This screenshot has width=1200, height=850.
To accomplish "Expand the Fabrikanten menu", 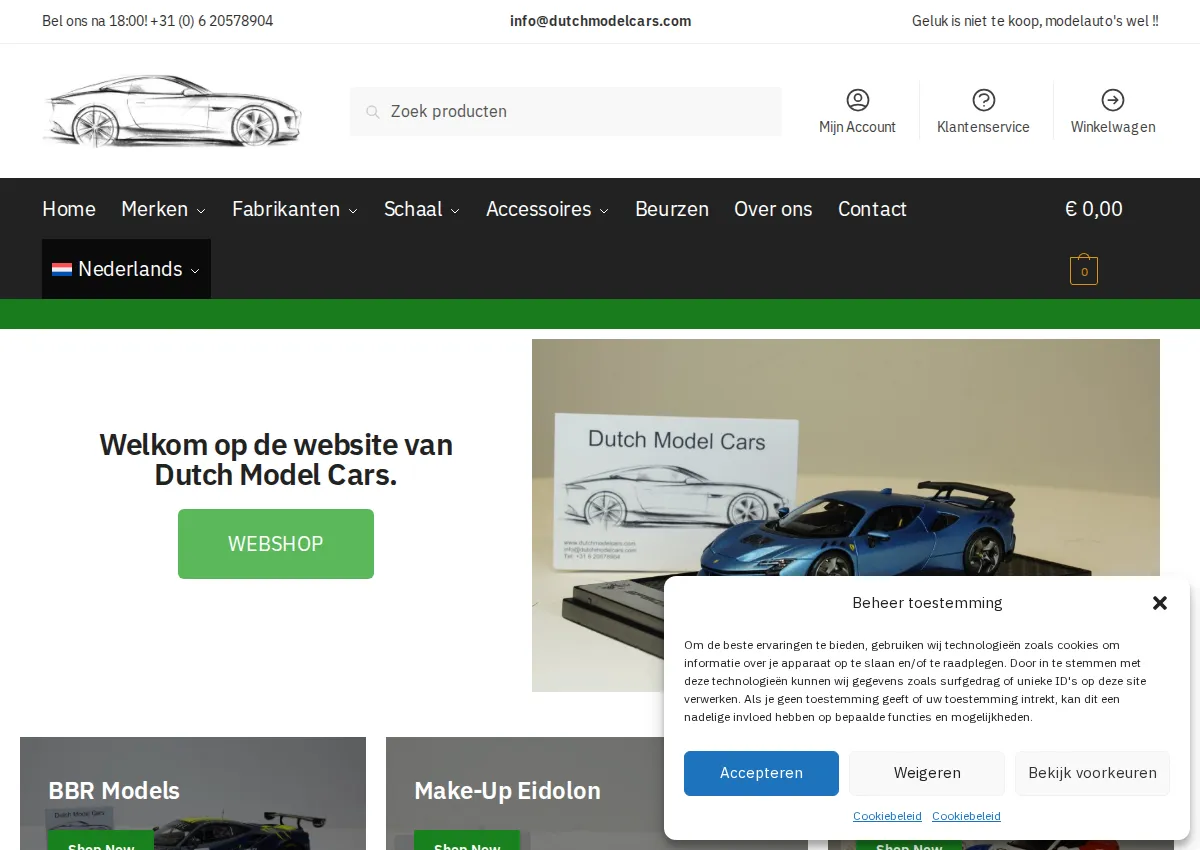I will 295,209.
